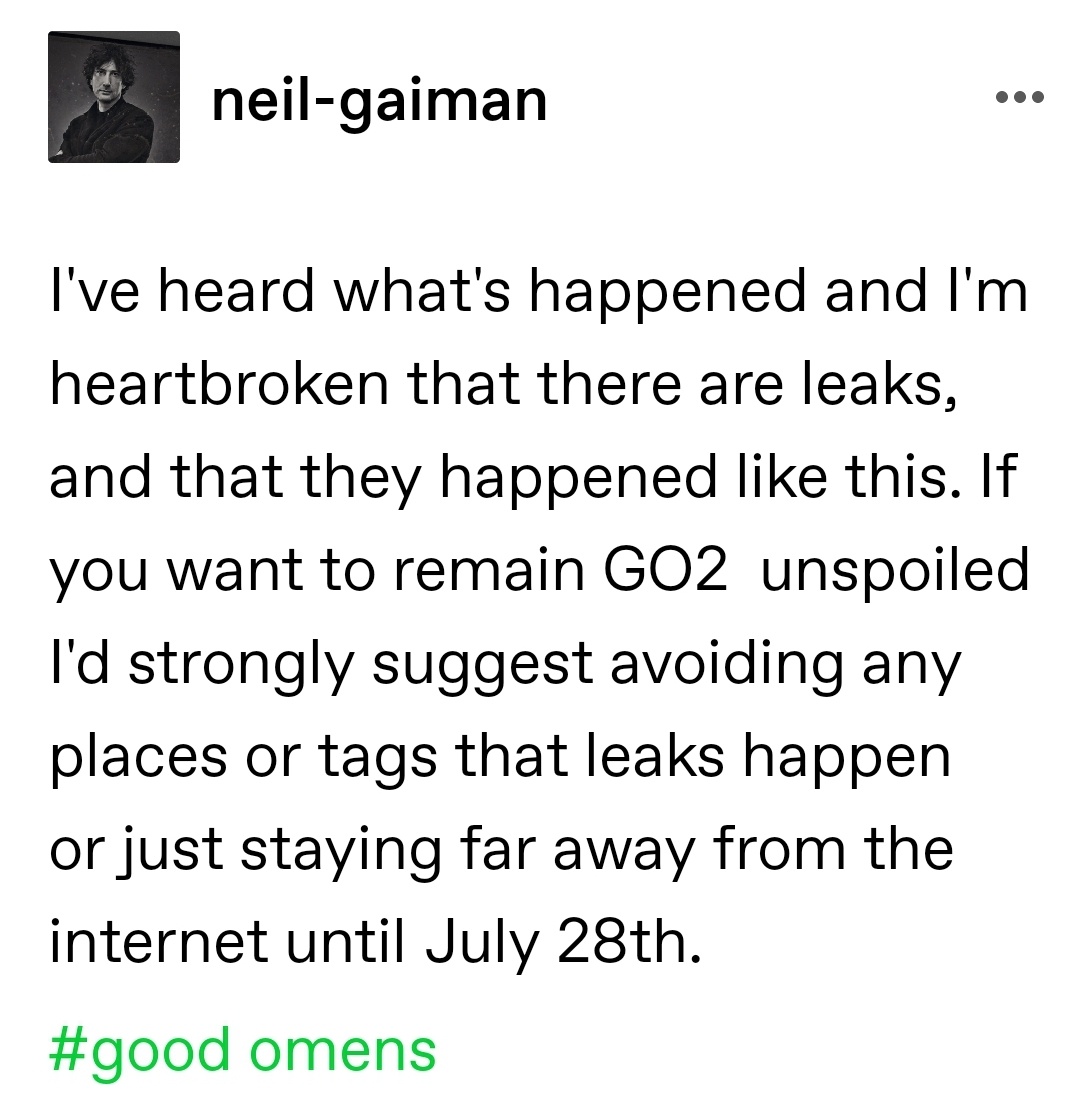This screenshot has height=1114, width=1080.
Task: Click the neil-gaiman profile avatar
Action: click(x=114, y=97)
